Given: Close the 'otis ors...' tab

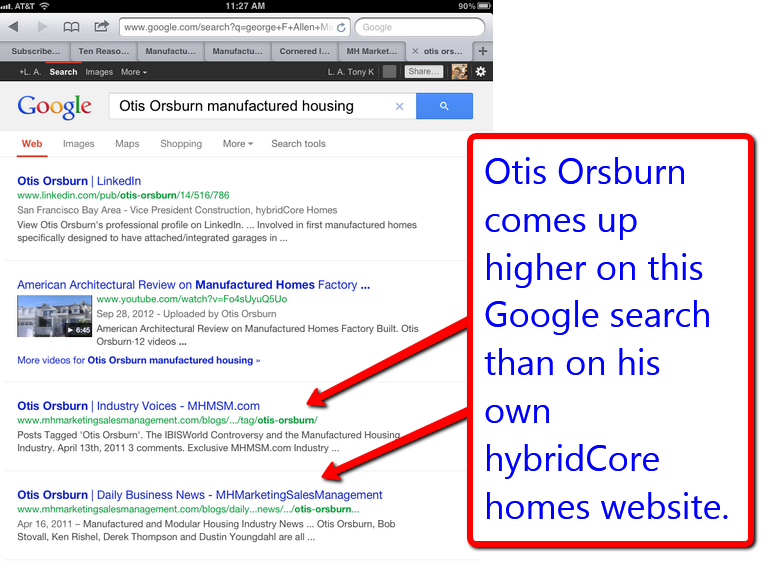Looking at the screenshot, I should coord(415,51).
